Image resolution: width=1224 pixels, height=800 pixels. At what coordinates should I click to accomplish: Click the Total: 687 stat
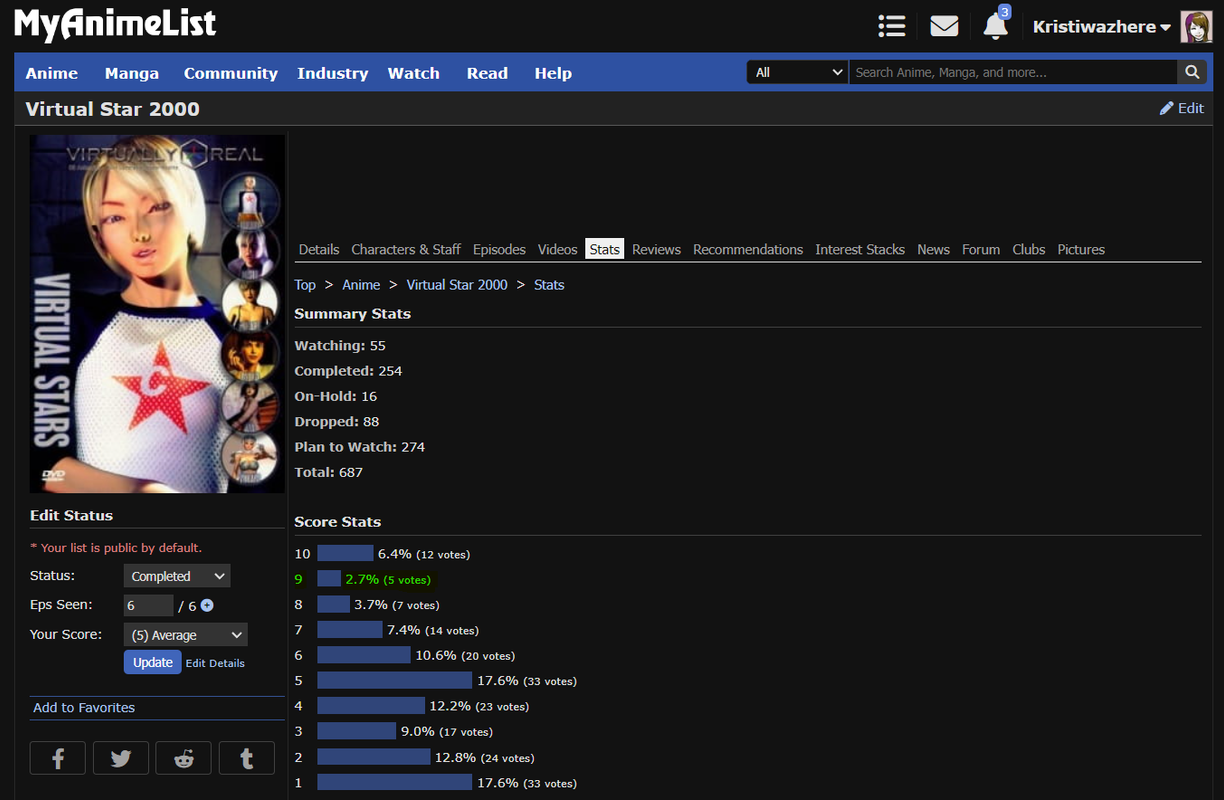[x=329, y=472]
